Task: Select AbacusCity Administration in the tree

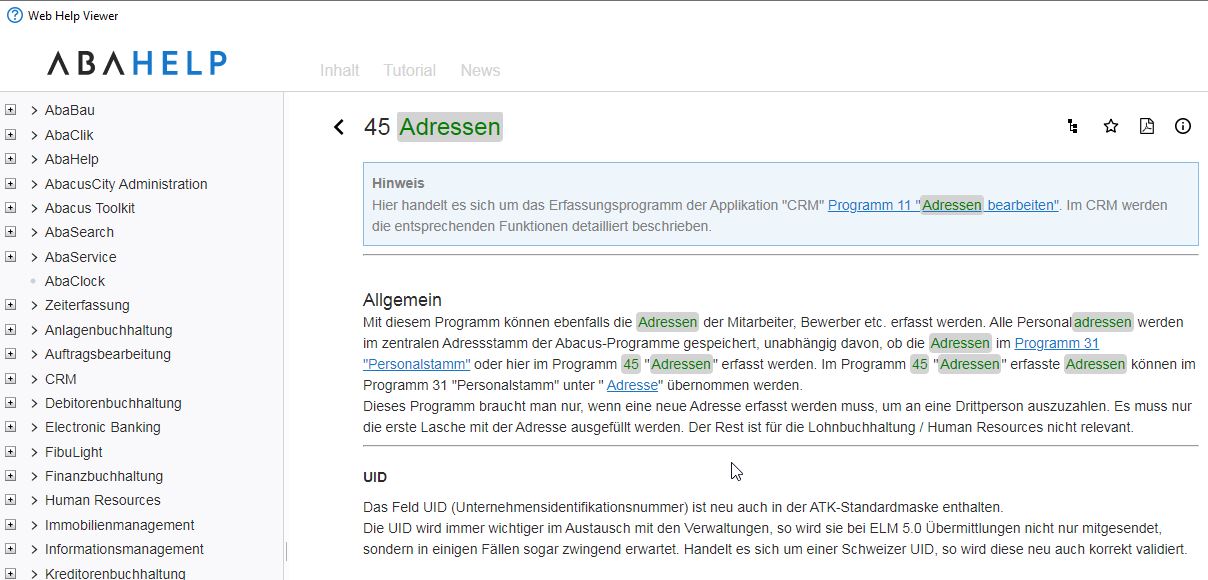Action: pyautogui.click(x=126, y=184)
